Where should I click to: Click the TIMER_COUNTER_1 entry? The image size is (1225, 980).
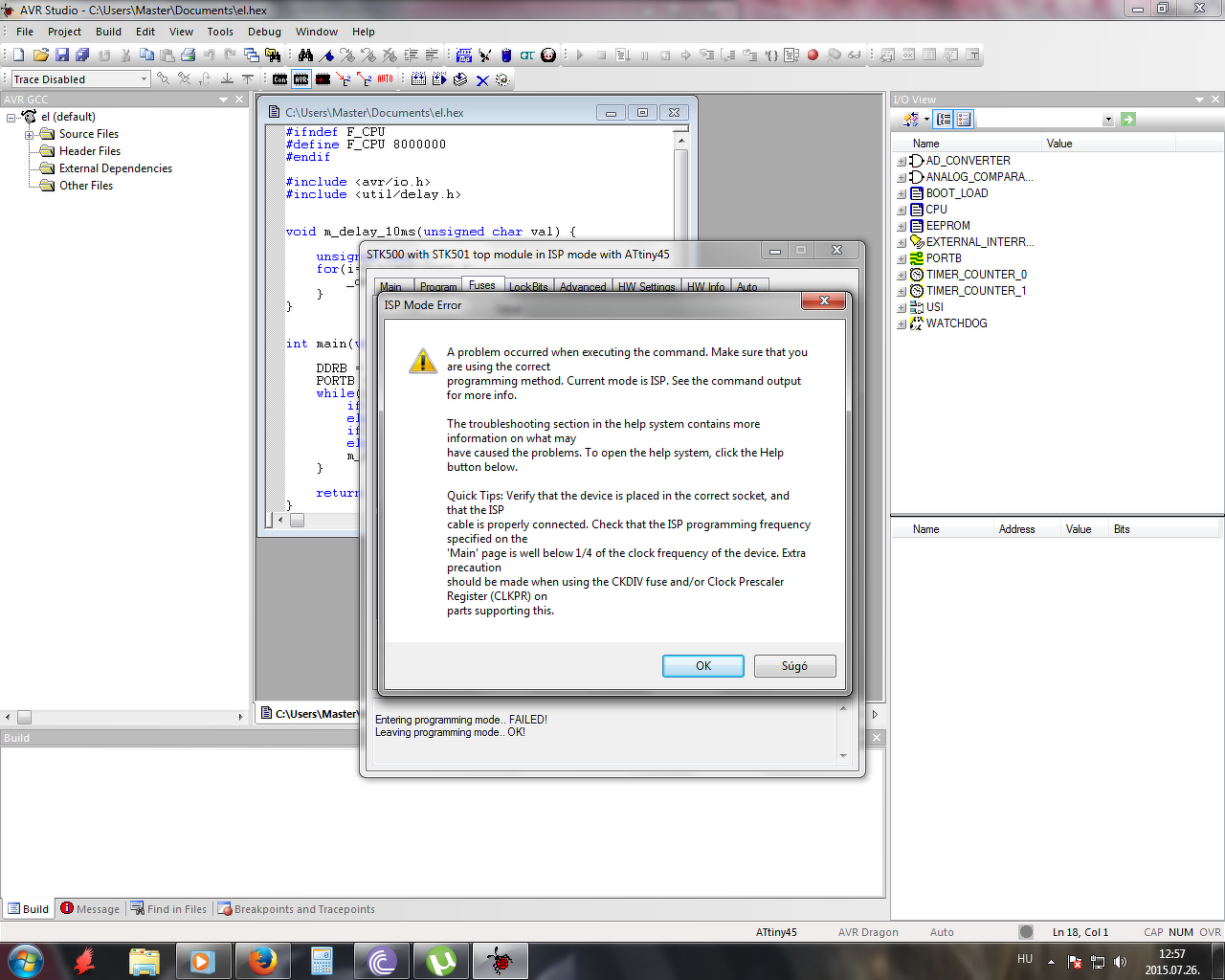coord(976,291)
